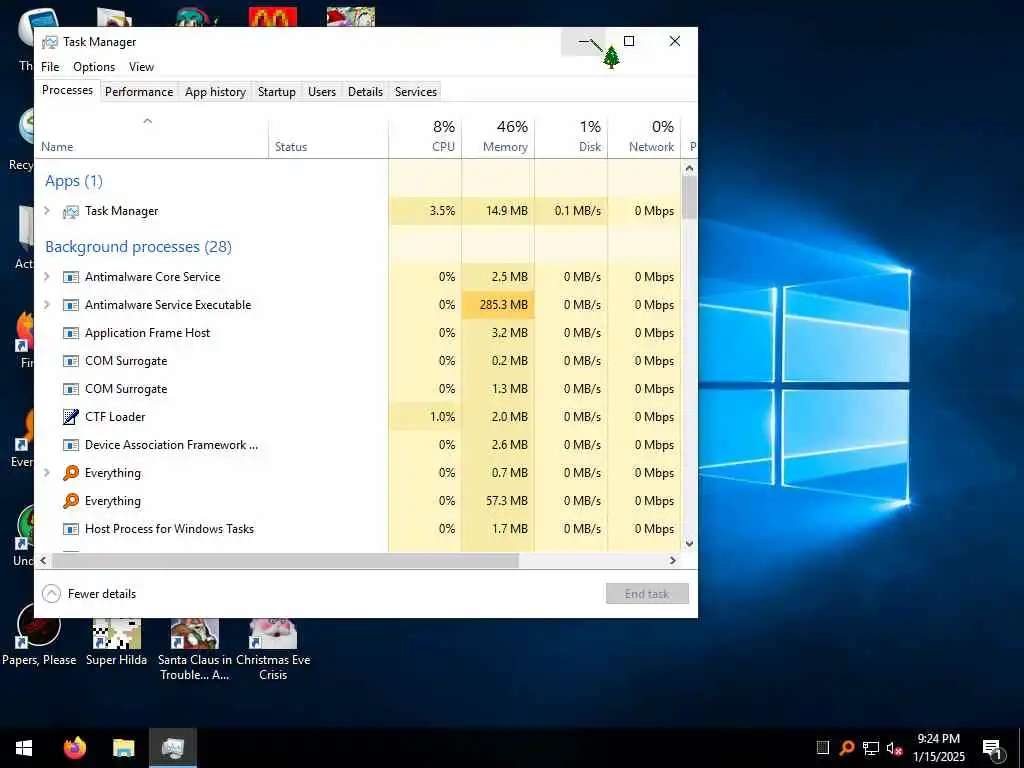The width and height of the screenshot is (1024, 768).
Task: Click the 57.3 MB Everything search icon
Action: (x=71, y=501)
